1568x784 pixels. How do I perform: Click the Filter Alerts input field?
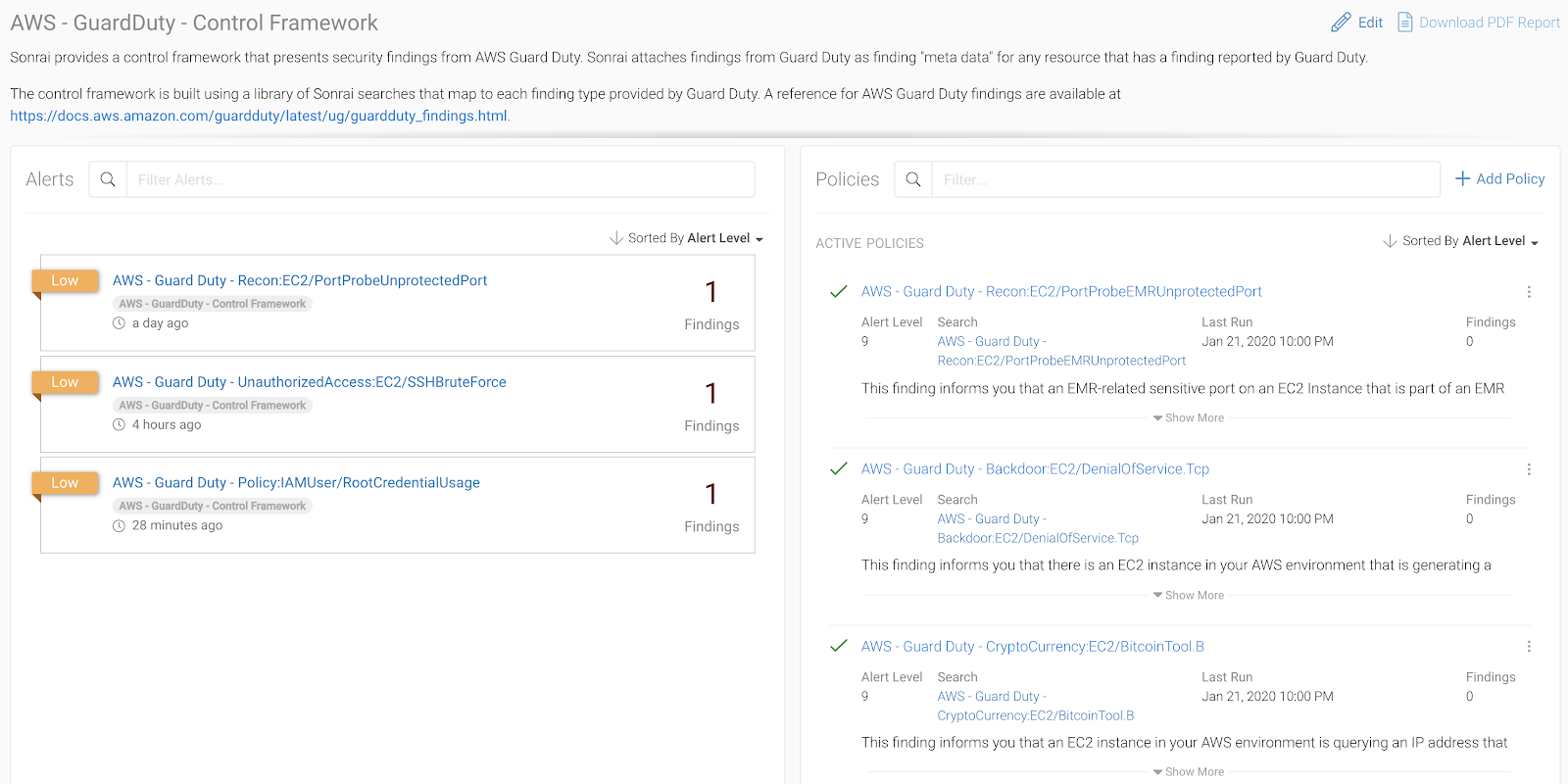[441, 179]
